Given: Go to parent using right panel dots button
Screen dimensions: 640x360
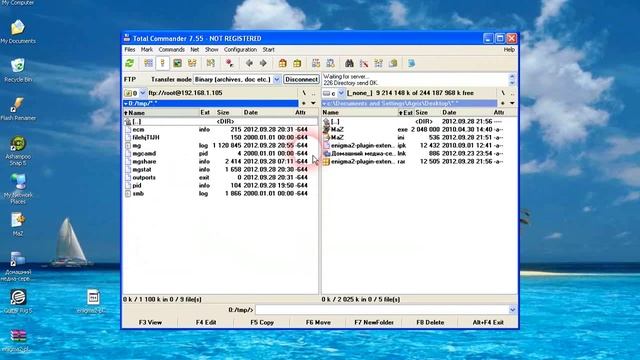Looking at the screenshot, I should 513,93.
